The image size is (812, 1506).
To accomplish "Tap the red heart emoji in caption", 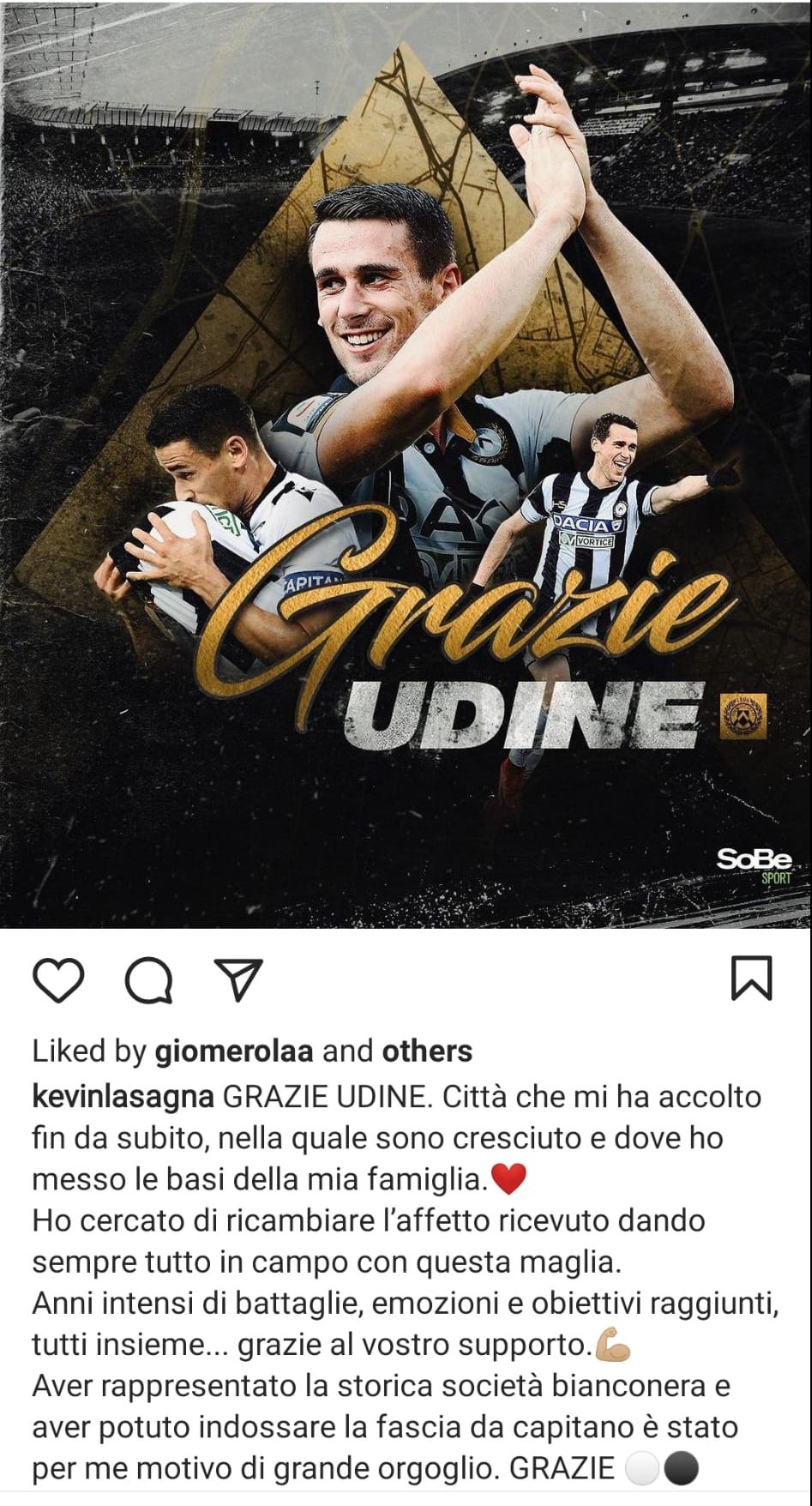I will [x=507, y=1182].
